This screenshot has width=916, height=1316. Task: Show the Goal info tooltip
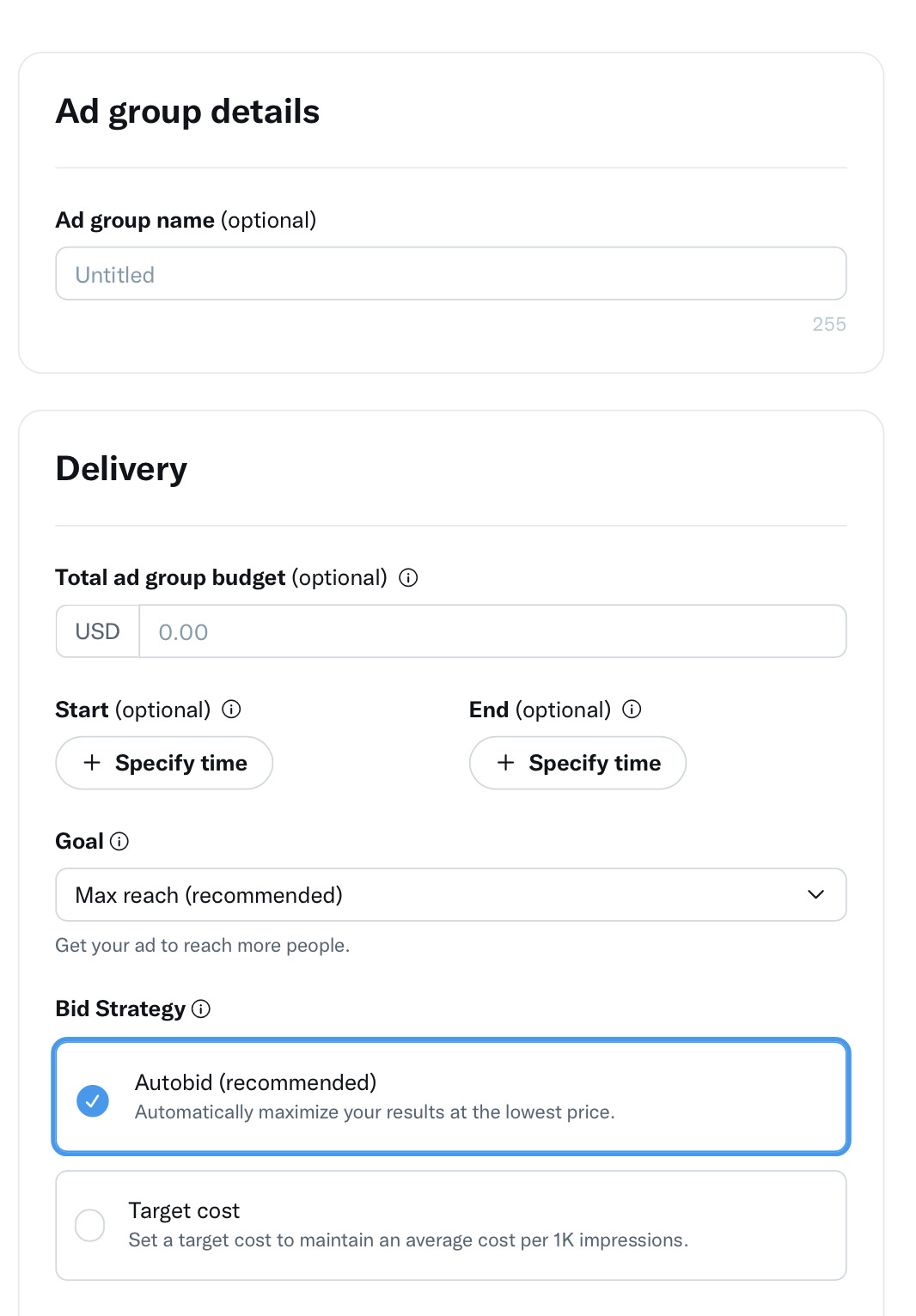(119, 842)
